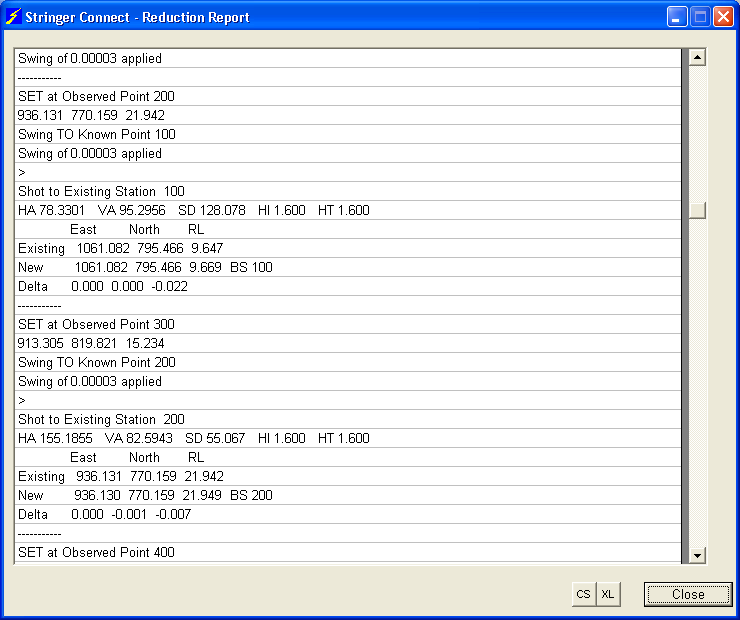Select row 'SET at Observed Point 300'
Image resolution: width=740 pixels, height=620 pixels.
tap(348, 324)
